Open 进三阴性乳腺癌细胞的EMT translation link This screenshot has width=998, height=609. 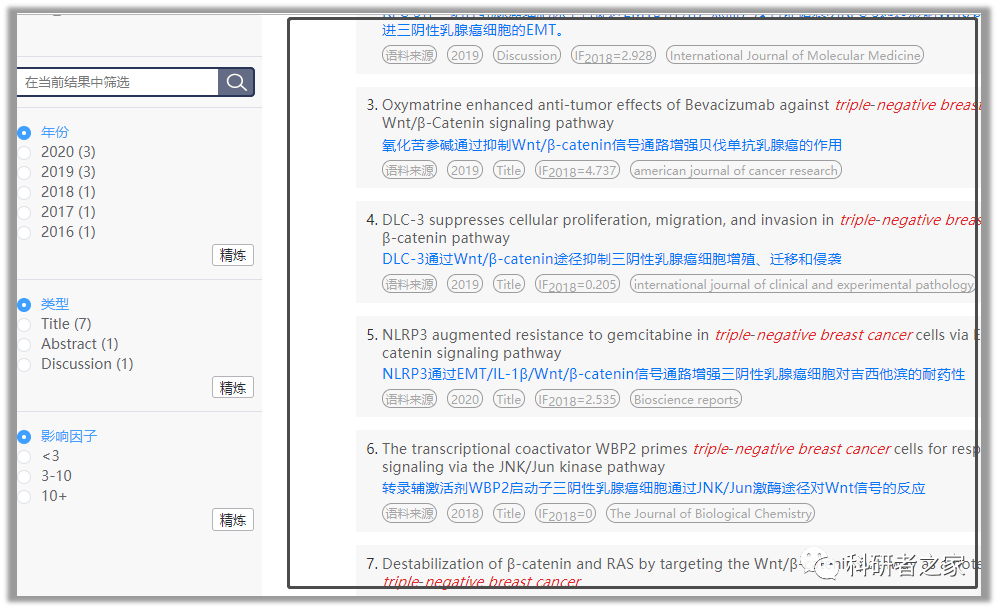tap(473, 30)
